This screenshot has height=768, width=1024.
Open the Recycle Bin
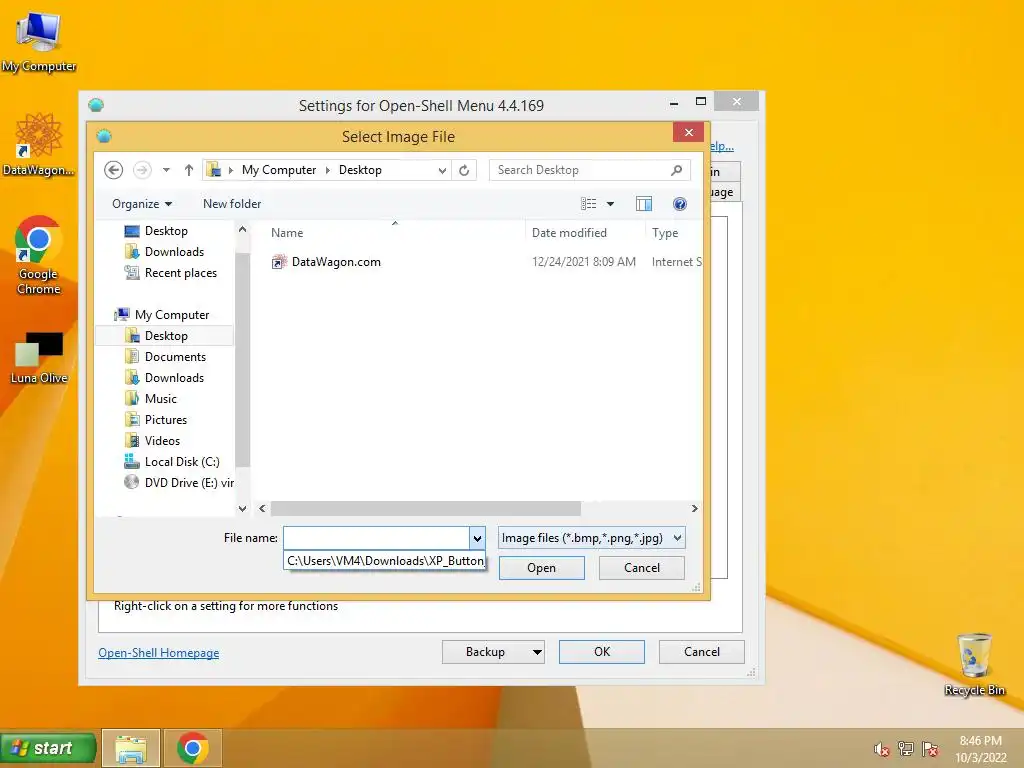coord(974,665)
